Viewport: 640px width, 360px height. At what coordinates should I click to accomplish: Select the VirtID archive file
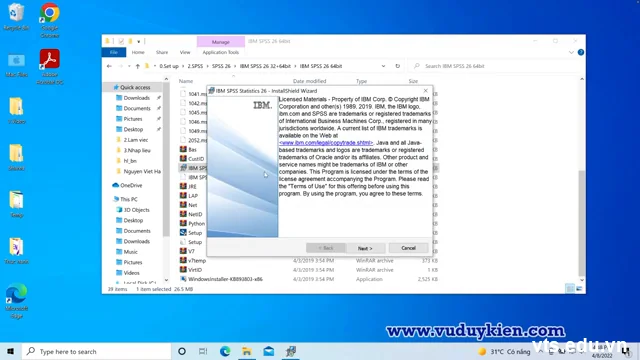[x=195, y=270]
